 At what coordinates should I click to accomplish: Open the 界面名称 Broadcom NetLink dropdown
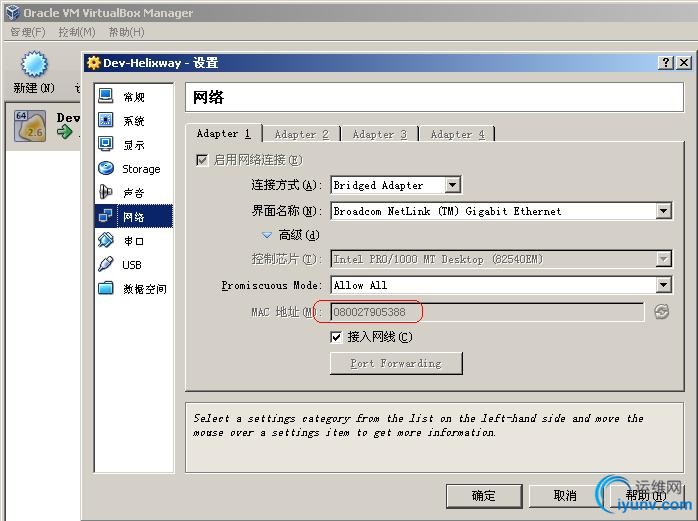pos(663,211)
